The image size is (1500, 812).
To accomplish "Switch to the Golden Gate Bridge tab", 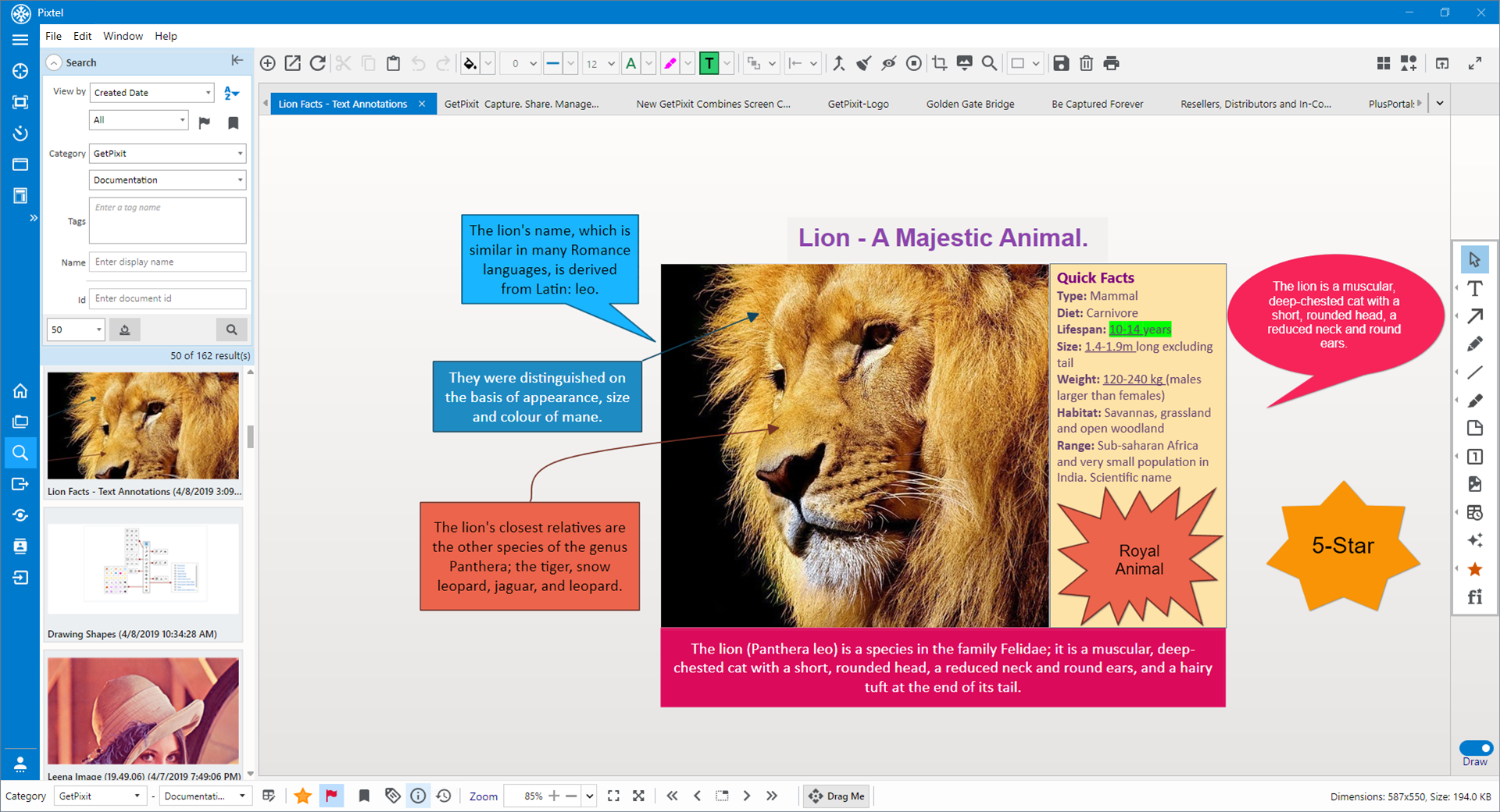I will [970, 104].
